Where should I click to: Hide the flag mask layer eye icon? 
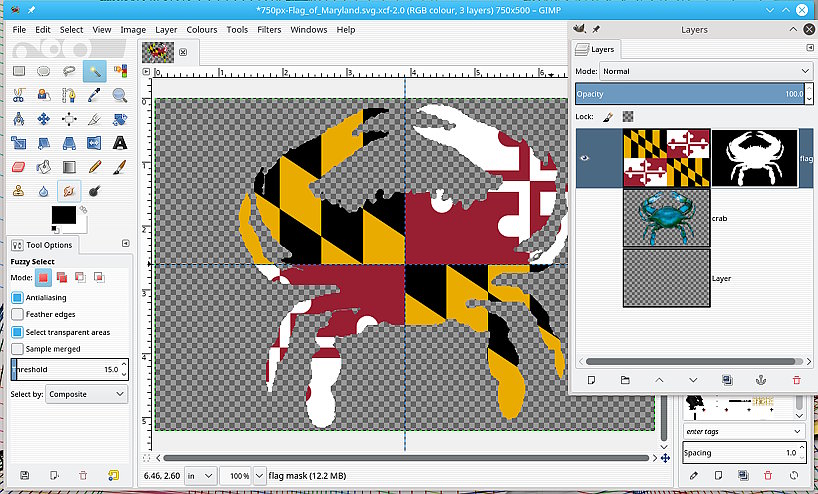click(585, 158)
